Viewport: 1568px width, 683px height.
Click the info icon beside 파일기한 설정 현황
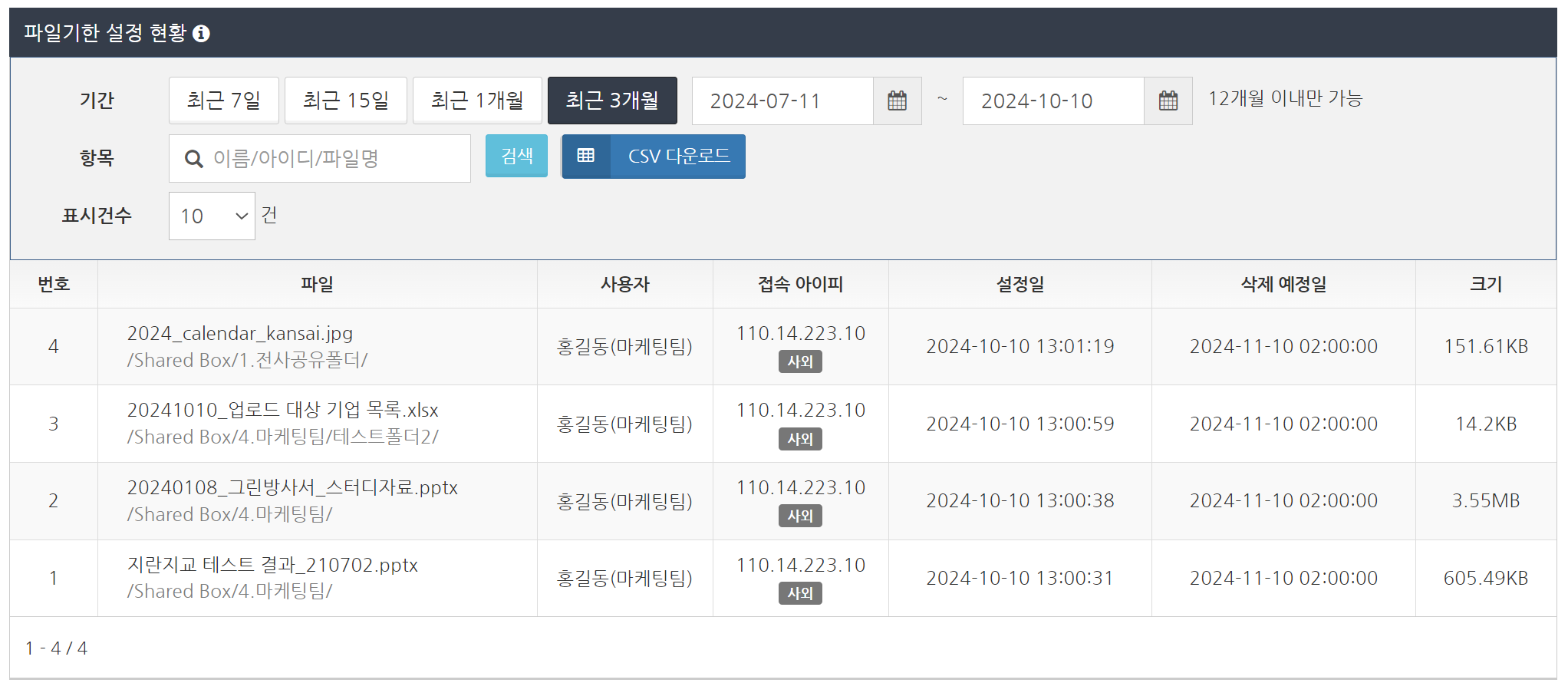click(201, 34)
